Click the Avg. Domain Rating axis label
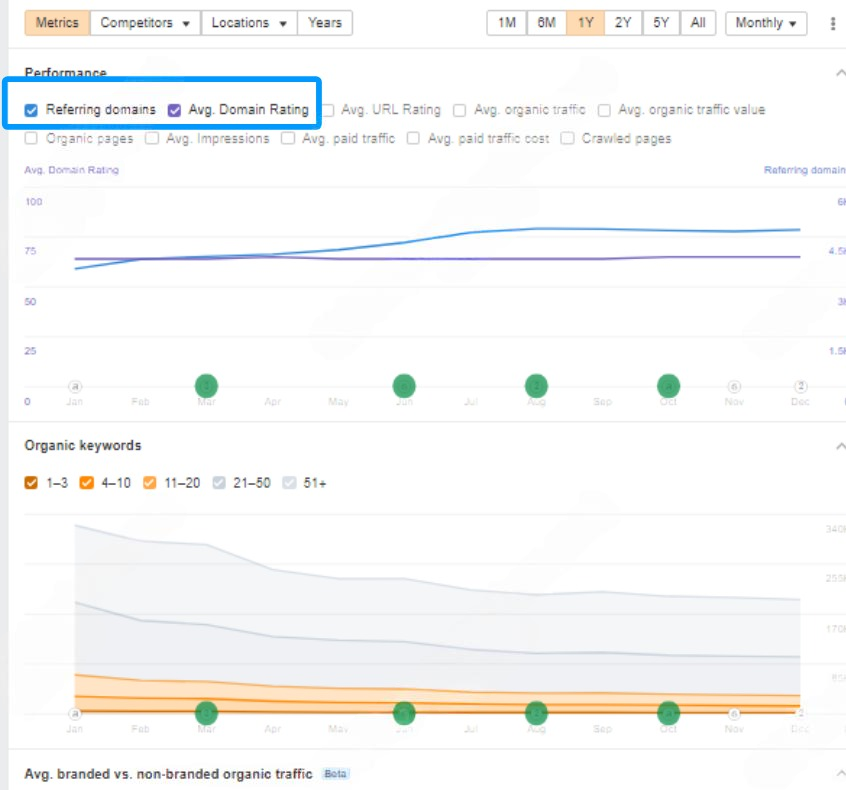Image resolution: width=846 pixels, height=790 pixels. [x=72, y=170]
